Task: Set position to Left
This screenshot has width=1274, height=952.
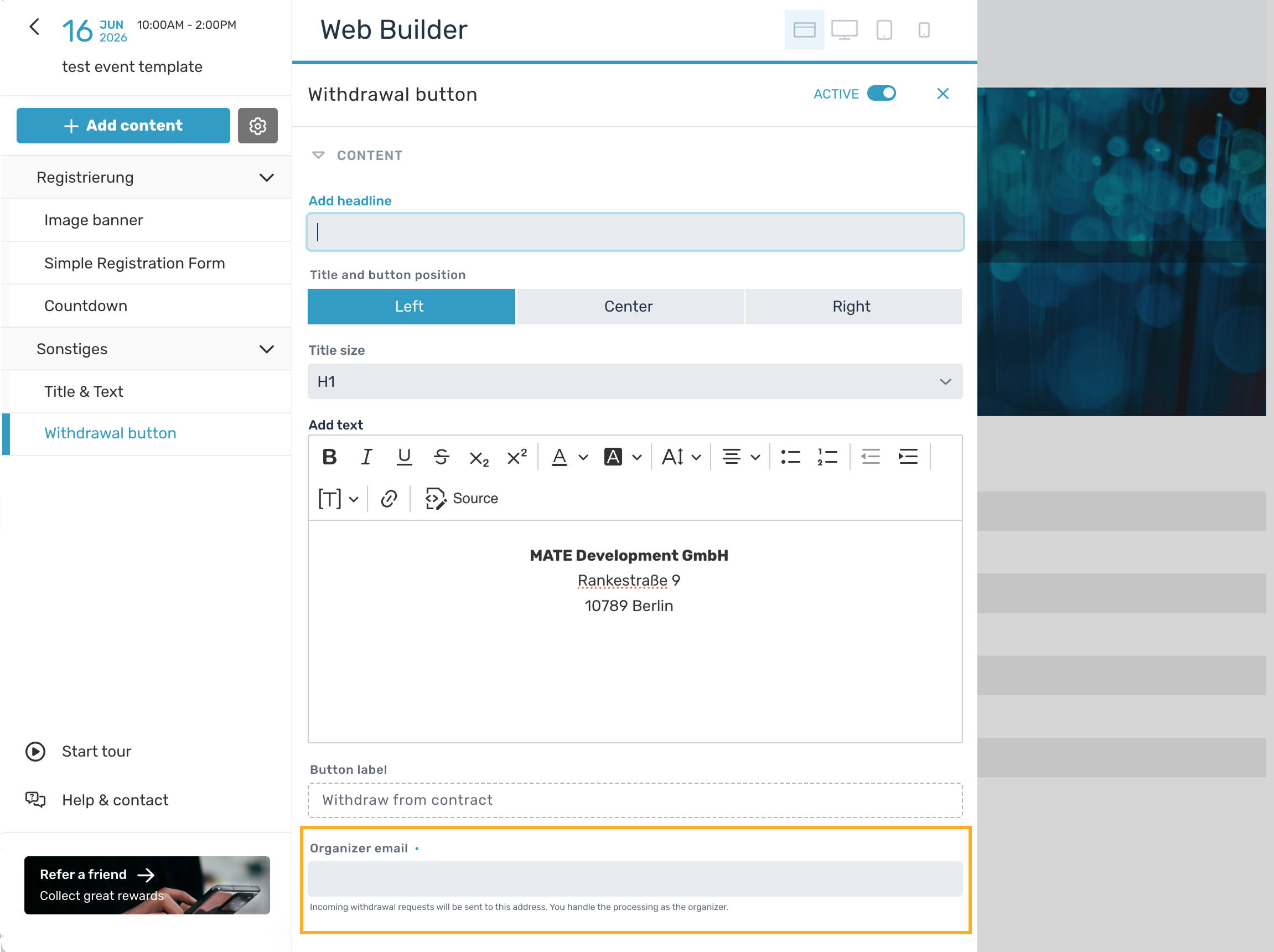Action: click(411, 307)
